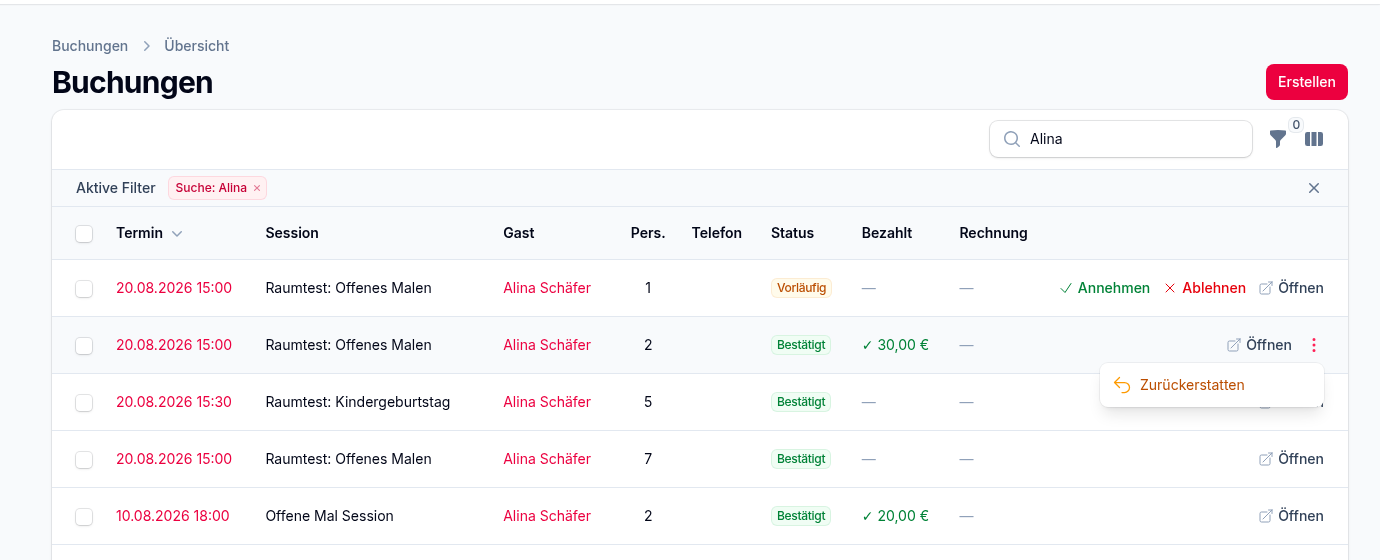Click the date 20.08.2026 15:30

pos(174,402)
